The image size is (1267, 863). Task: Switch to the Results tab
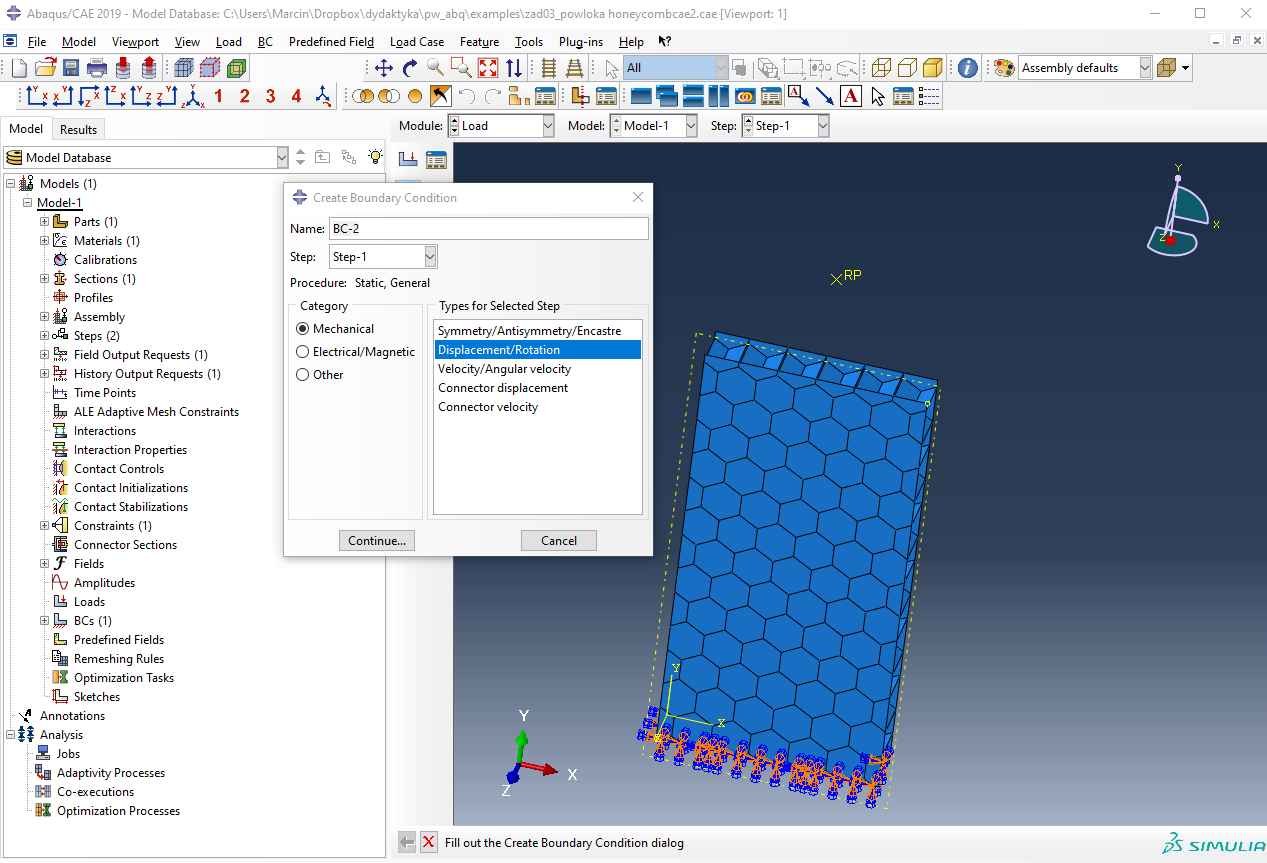tap(78, 129)
